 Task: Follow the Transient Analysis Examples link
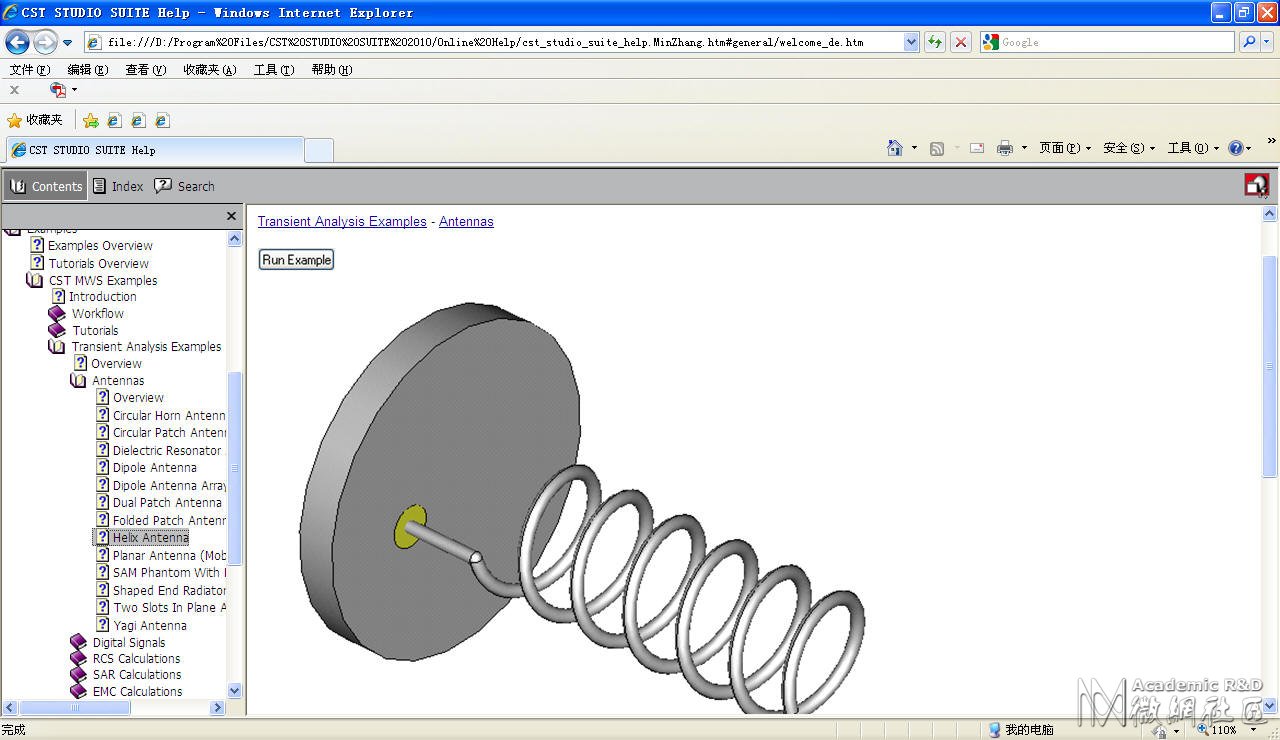pos(342,222)
